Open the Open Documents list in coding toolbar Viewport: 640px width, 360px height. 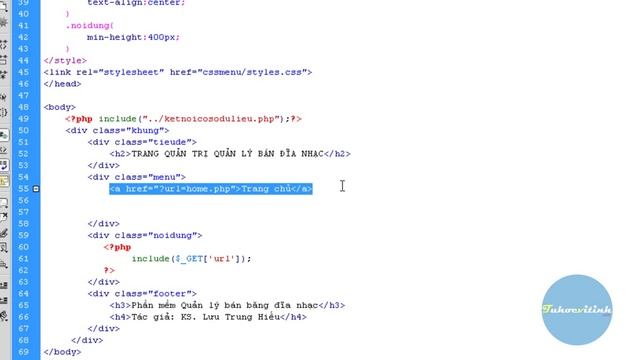[x=4, y=7]
